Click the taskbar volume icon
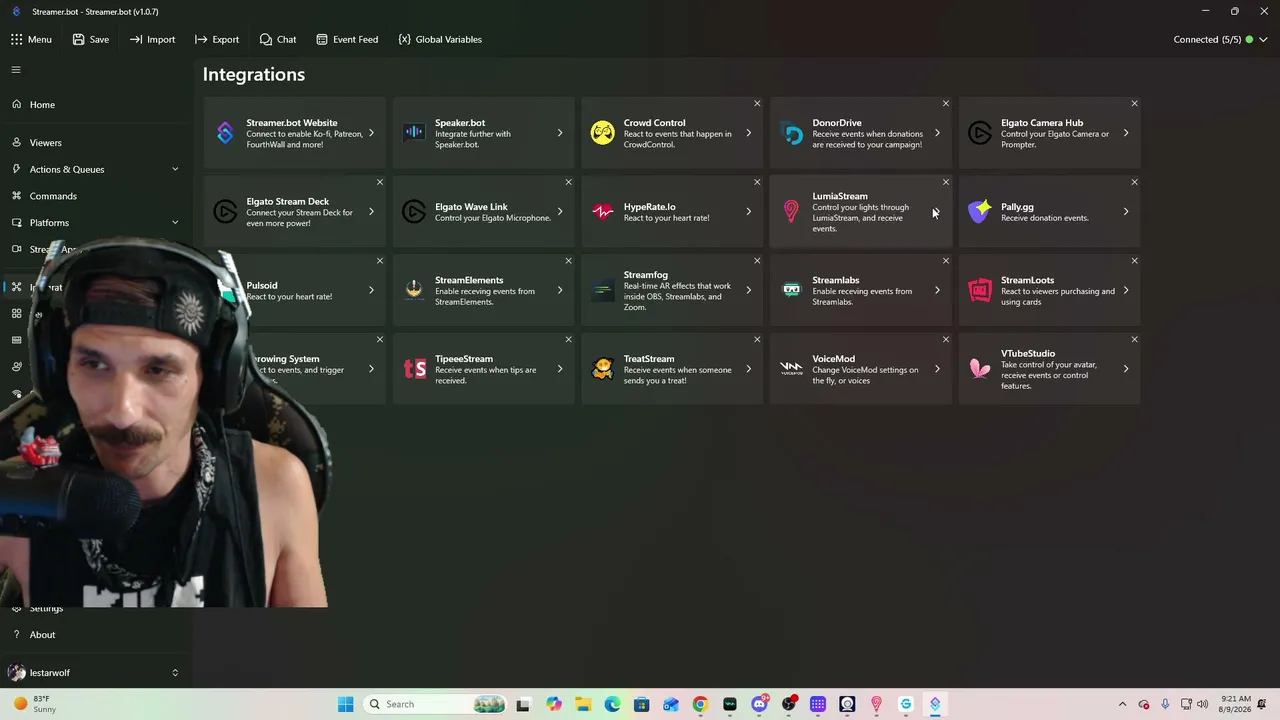 tap(1202, 704)
